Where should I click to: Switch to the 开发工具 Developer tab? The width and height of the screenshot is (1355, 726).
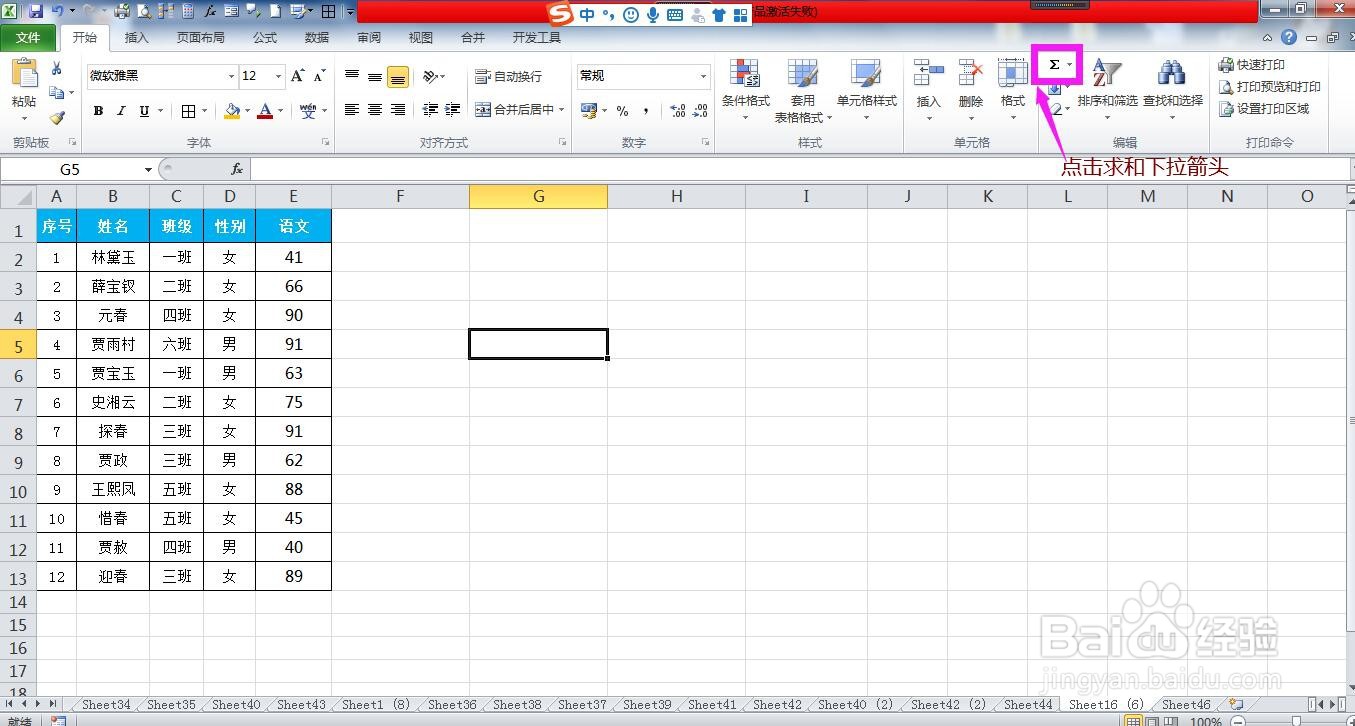[537, 38]
